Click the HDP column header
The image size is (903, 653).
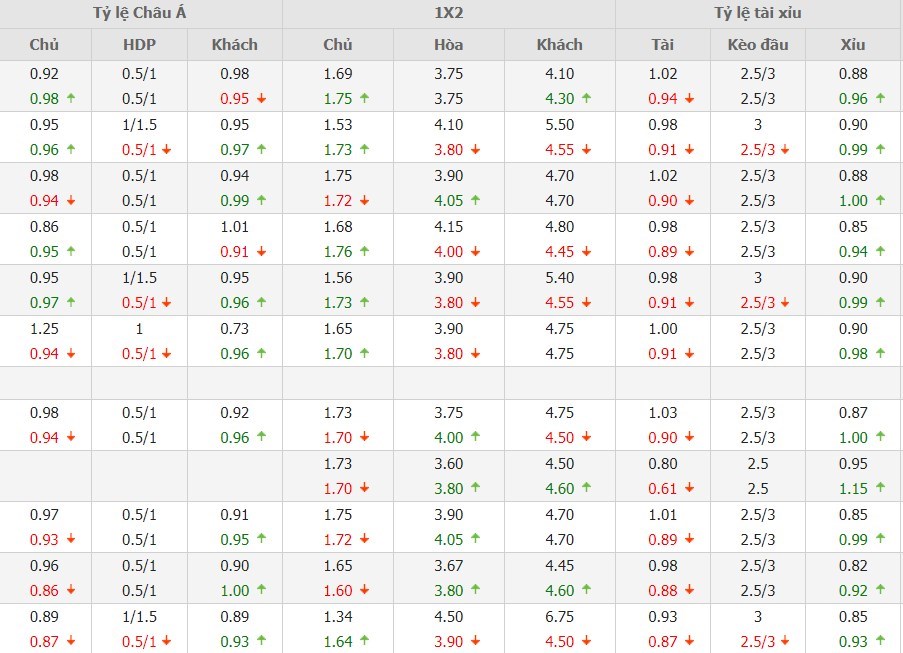(x=139, y=44)
